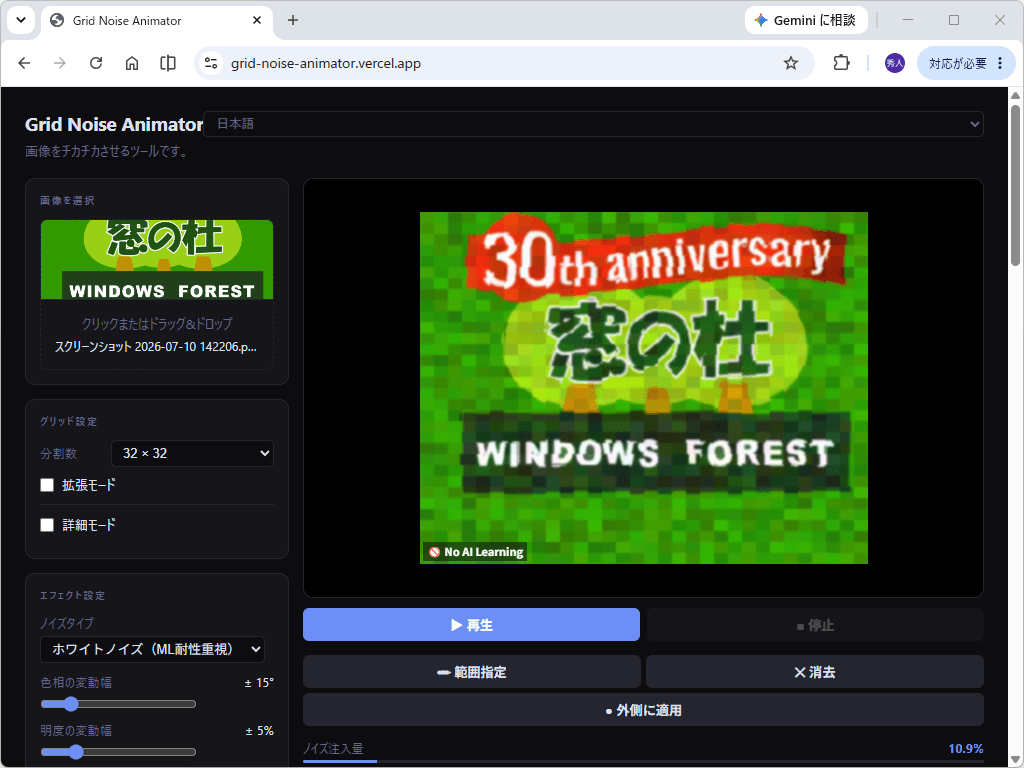Click the 対応が必要 browser menu button

(966, 63)
